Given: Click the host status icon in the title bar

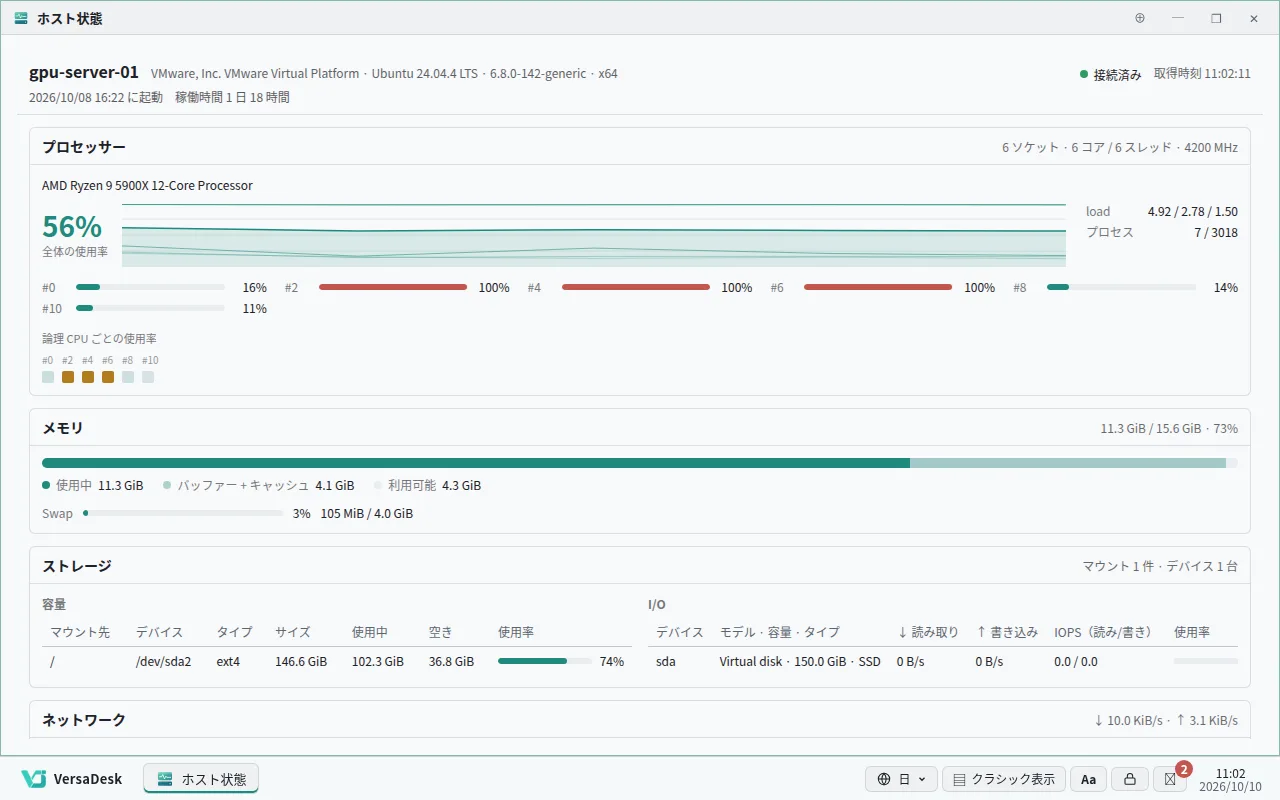Looking at the screenshot, I should tap(21, 18).
